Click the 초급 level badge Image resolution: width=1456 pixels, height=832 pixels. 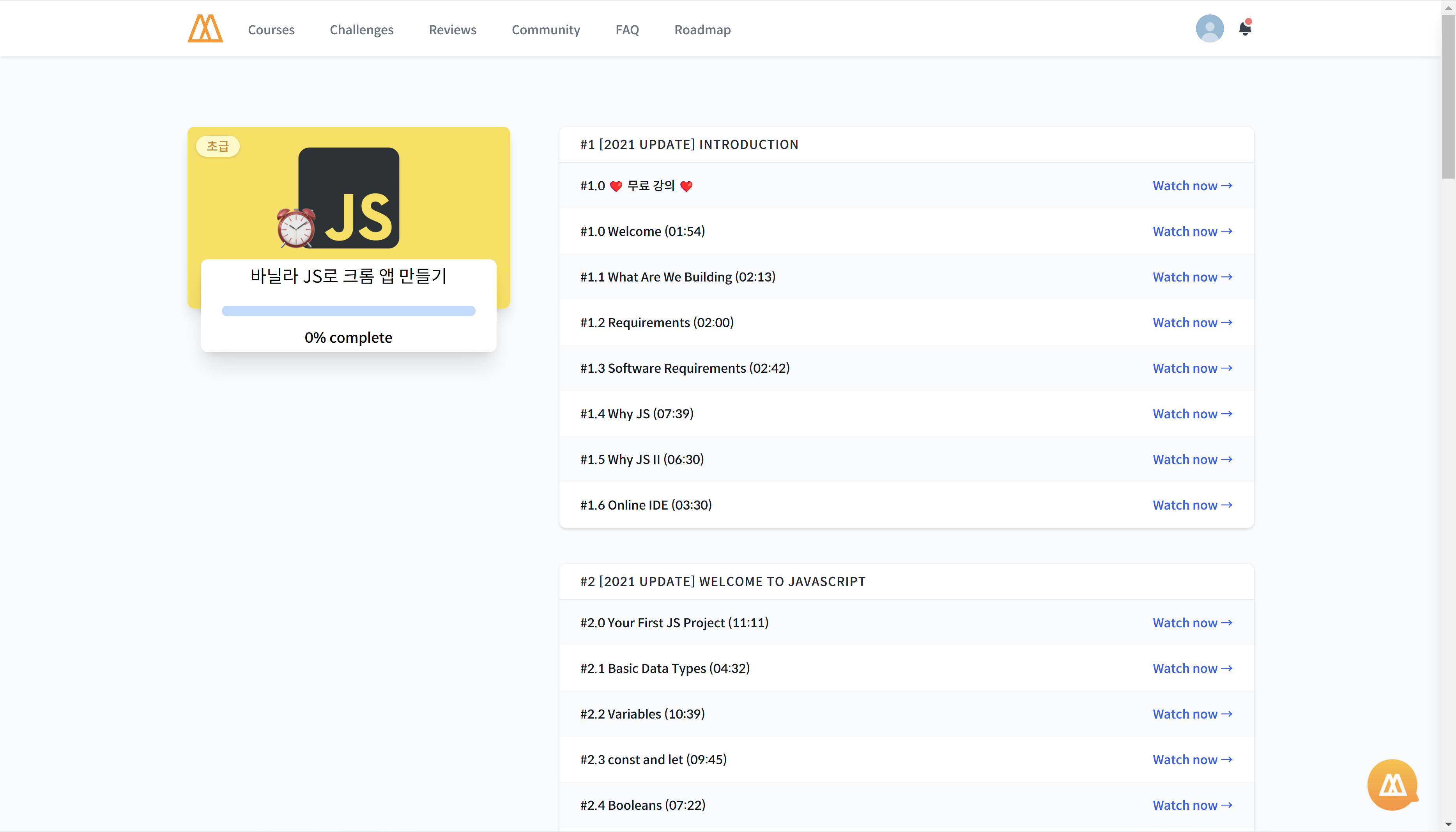coord(218,146)
